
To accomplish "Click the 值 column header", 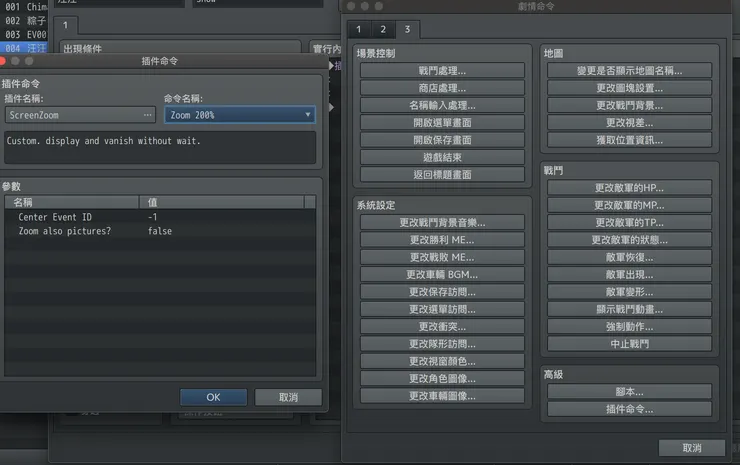I will coord(222,203).
